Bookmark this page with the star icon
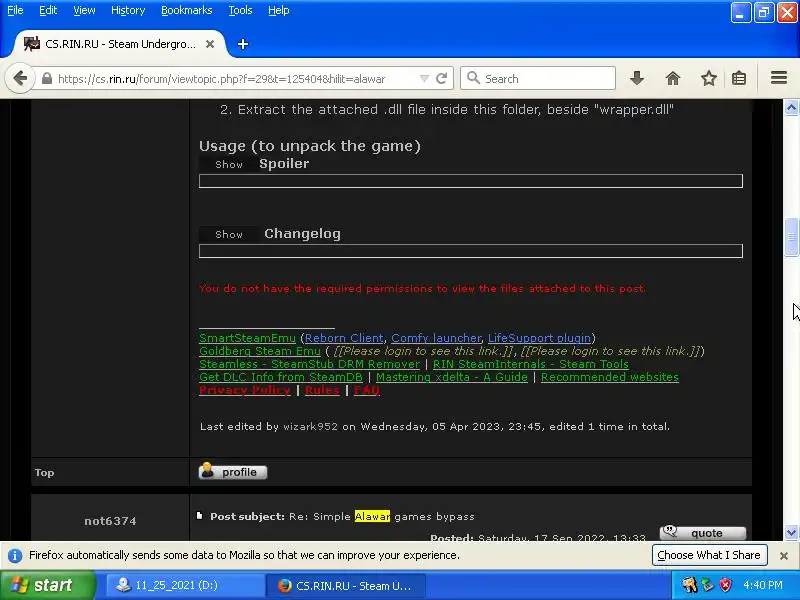800x600 pixels. [x=709, y=78]
